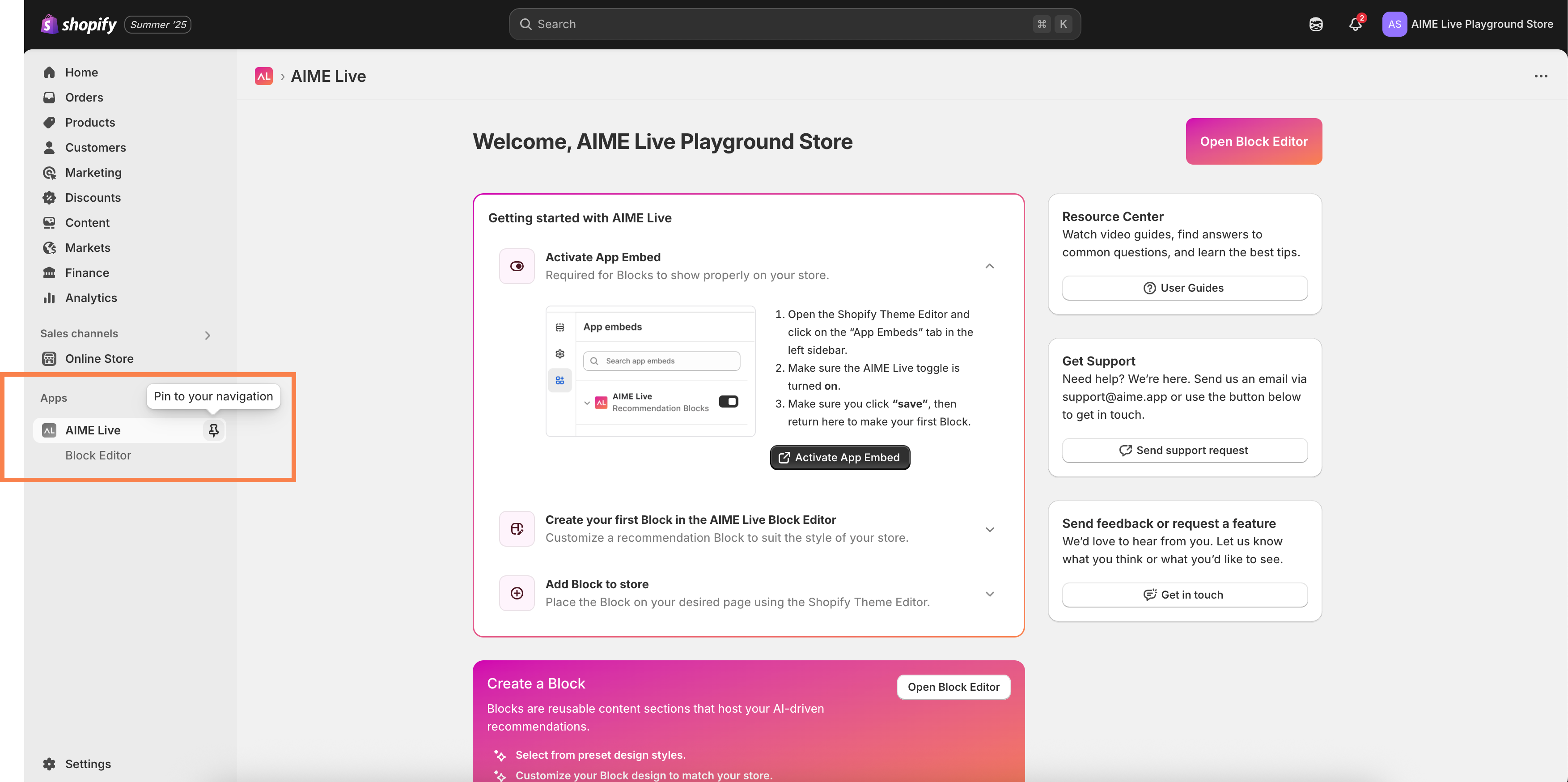The image size is (1568, 782).
Task: Expand the AIME Live chevron in preview
Action: pos(587,403)
